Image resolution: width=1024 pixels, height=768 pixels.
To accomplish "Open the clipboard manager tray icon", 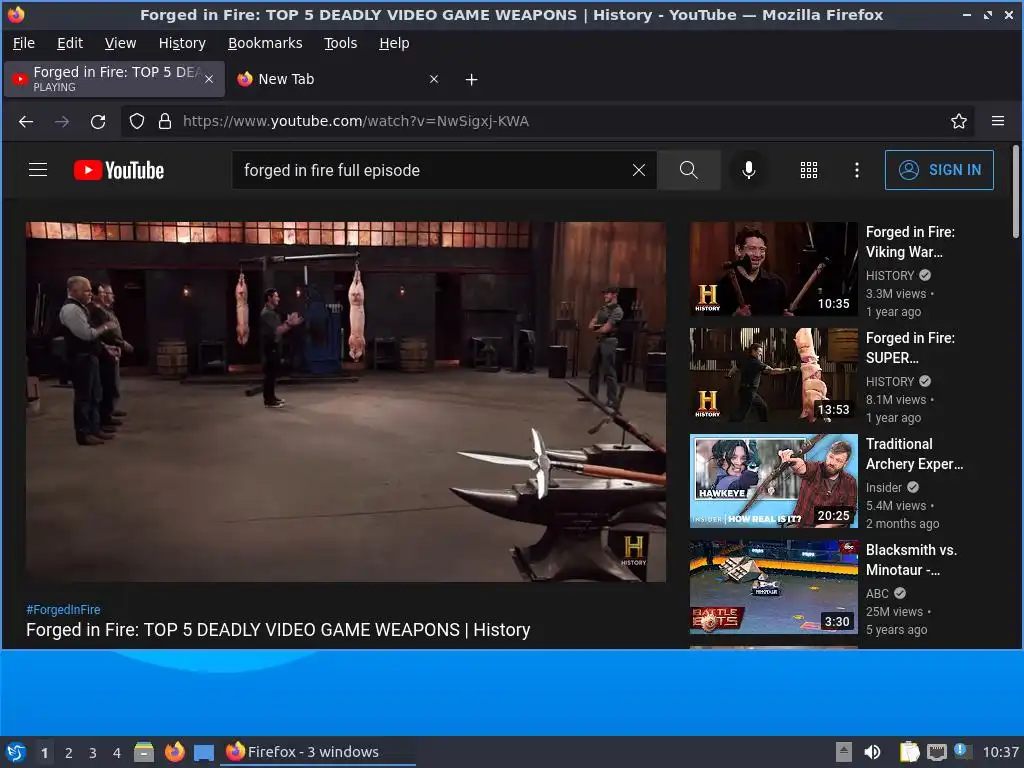I will (909, 752).
